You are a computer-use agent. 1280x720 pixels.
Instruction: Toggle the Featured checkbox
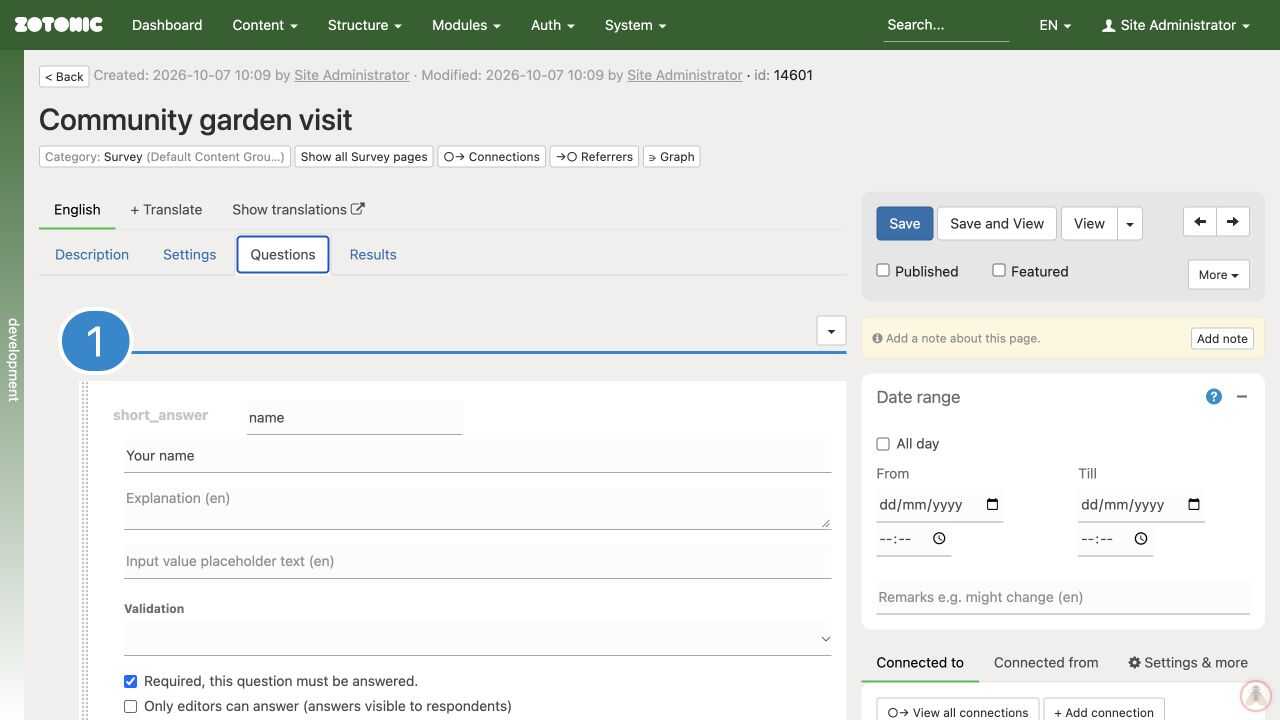(999, 270)
